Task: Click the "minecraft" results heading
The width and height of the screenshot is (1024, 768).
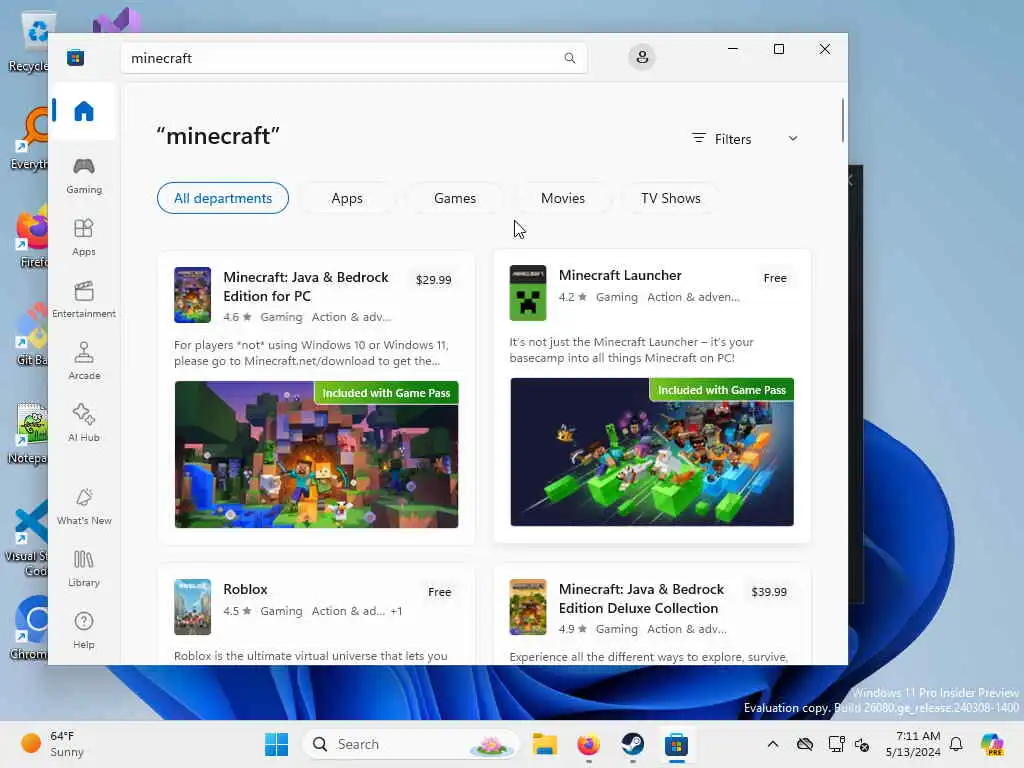Action: 217,136
